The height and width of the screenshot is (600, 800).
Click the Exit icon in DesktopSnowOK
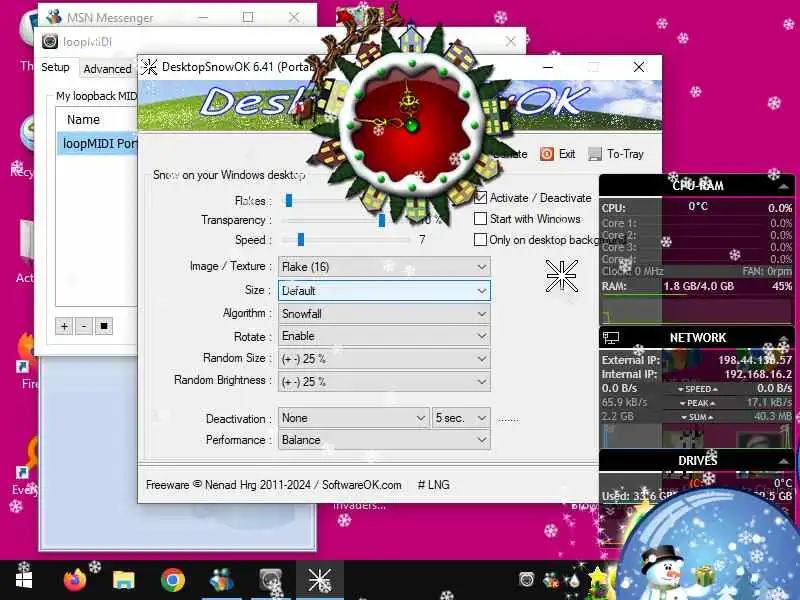point(546,154)
